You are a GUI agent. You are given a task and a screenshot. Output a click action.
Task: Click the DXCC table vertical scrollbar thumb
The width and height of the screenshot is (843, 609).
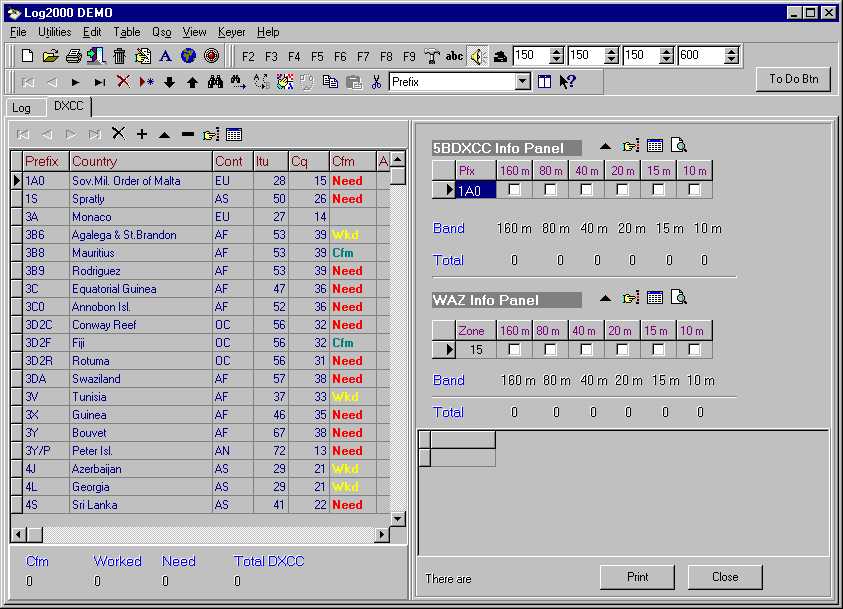click(398, 176)
